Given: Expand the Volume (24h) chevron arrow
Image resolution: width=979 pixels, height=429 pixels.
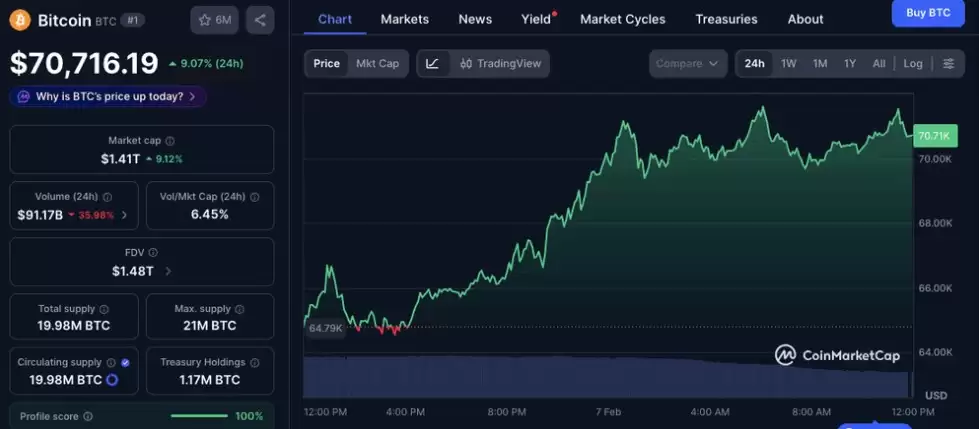Looking at the screenshot, I should tap(124, 215).
